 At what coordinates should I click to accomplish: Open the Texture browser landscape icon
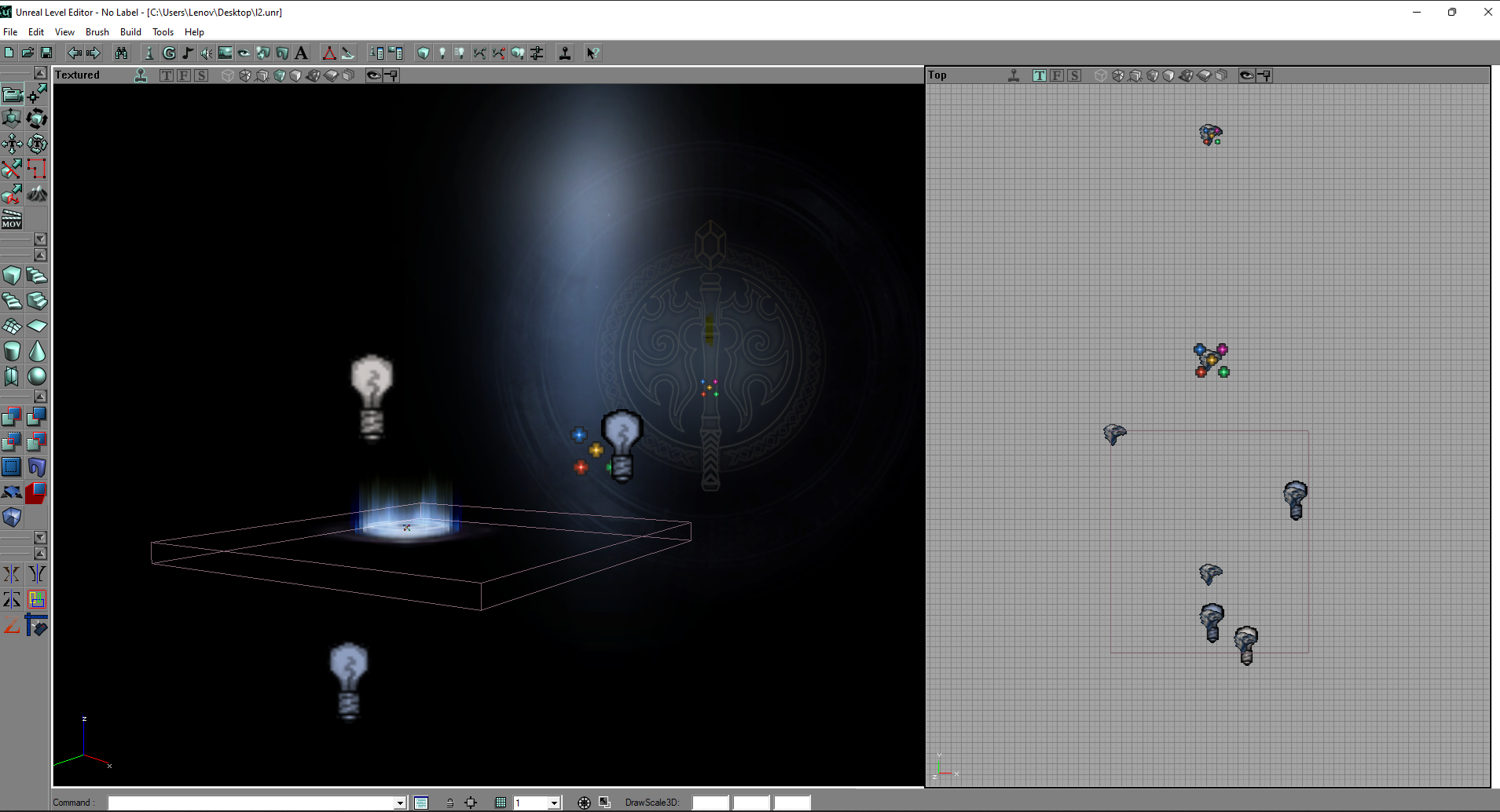(226, 53)
